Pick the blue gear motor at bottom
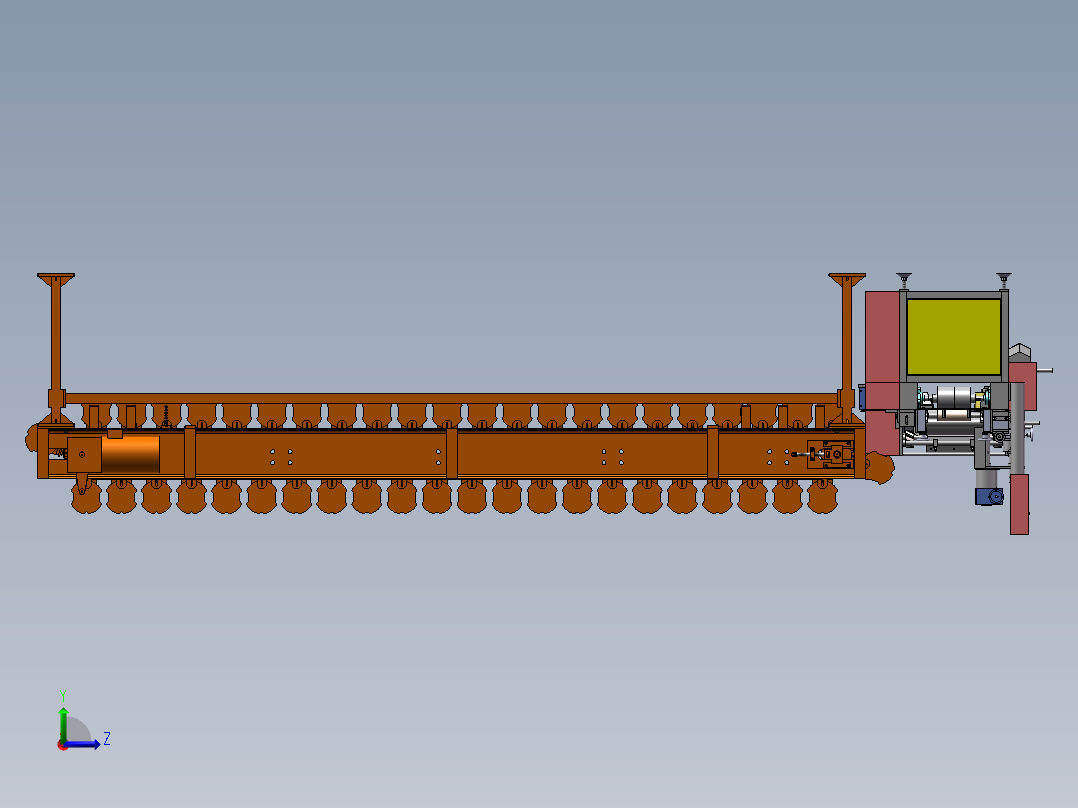This screenshot has height=808, width=1078. pyautogui.click(x=989, y=496)
